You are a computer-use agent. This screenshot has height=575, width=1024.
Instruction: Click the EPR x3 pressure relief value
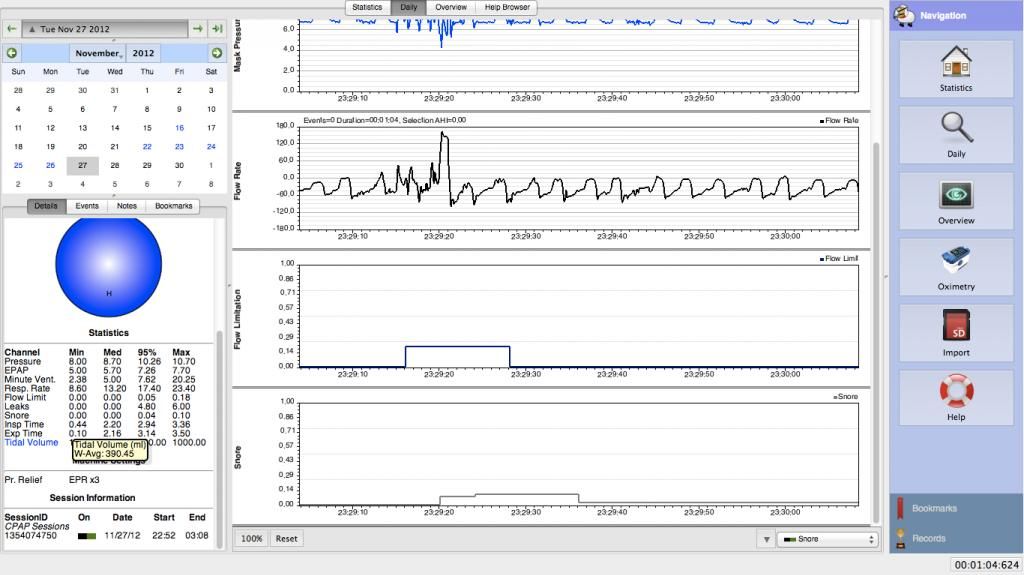84,480
